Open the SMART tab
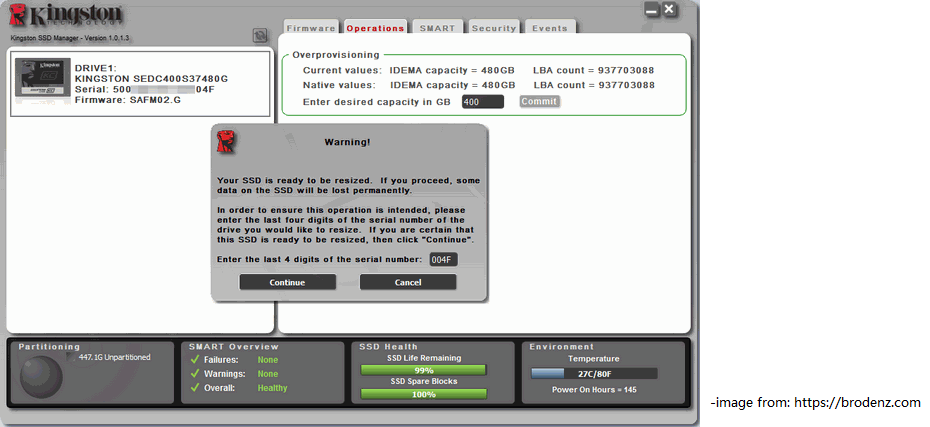Viewport: 930px width, 427px height. coord(437,28)
